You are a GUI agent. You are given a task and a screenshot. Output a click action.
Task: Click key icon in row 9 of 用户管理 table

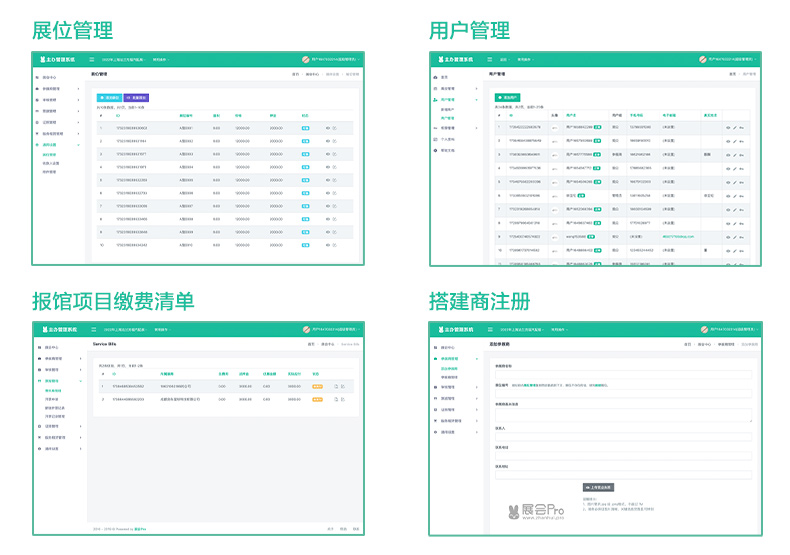point(741,237)
